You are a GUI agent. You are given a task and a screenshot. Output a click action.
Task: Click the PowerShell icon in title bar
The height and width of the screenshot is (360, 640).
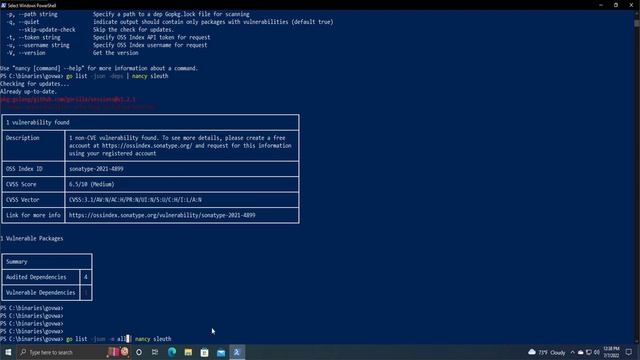[4, 5]
